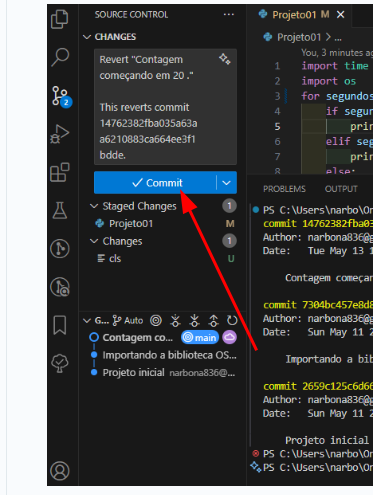Click the Changes count badge
Screen dimensions: 373x495
(229, 241)
